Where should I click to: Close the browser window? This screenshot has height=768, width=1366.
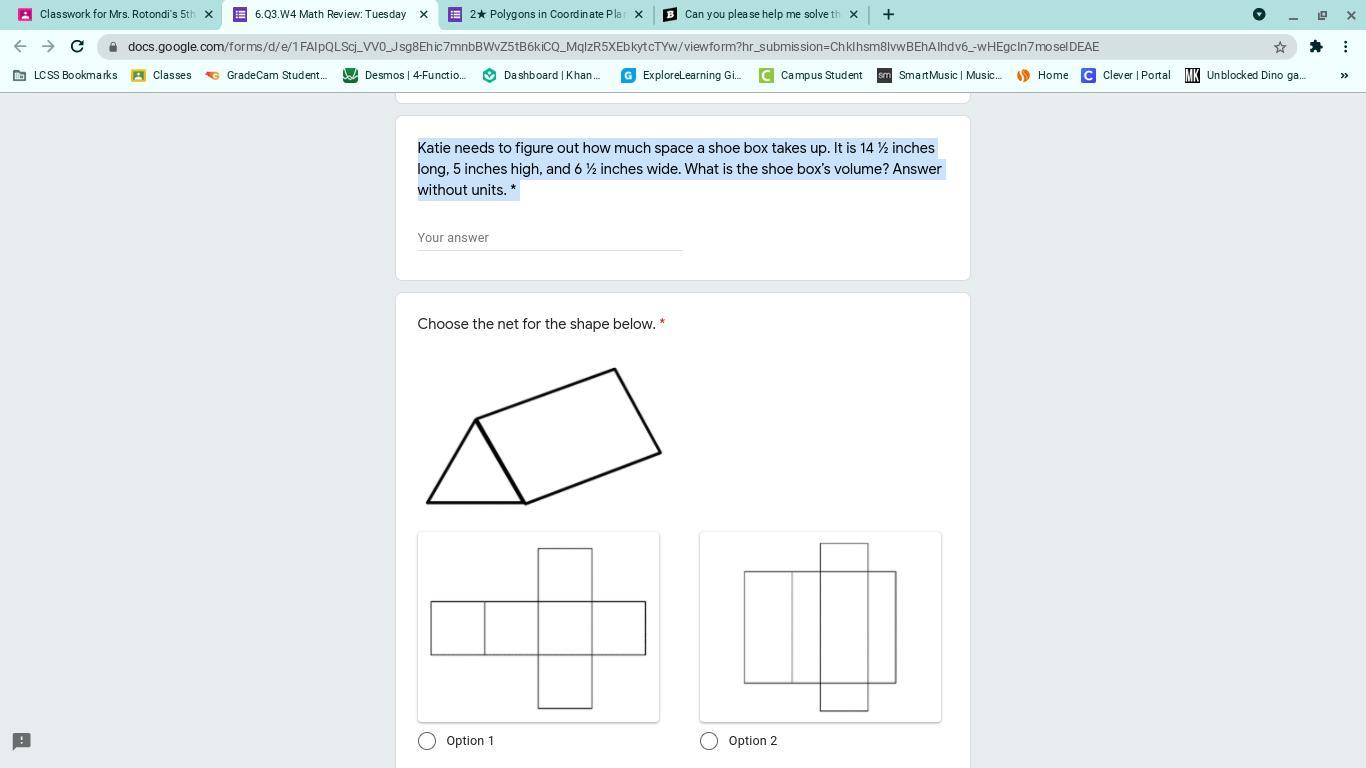1349,14
